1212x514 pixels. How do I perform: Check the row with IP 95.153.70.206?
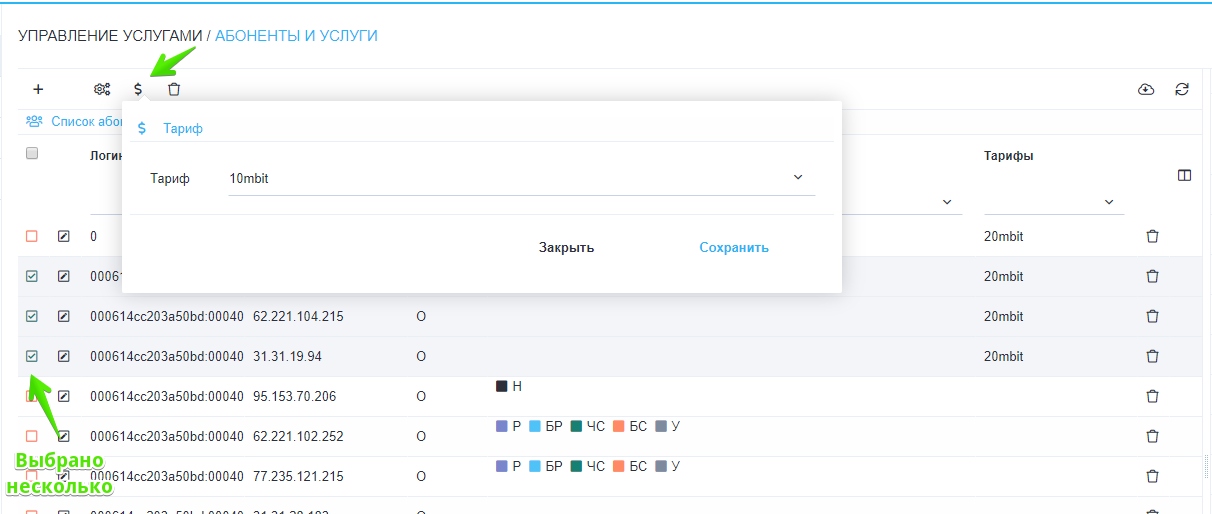pos(32,396)
